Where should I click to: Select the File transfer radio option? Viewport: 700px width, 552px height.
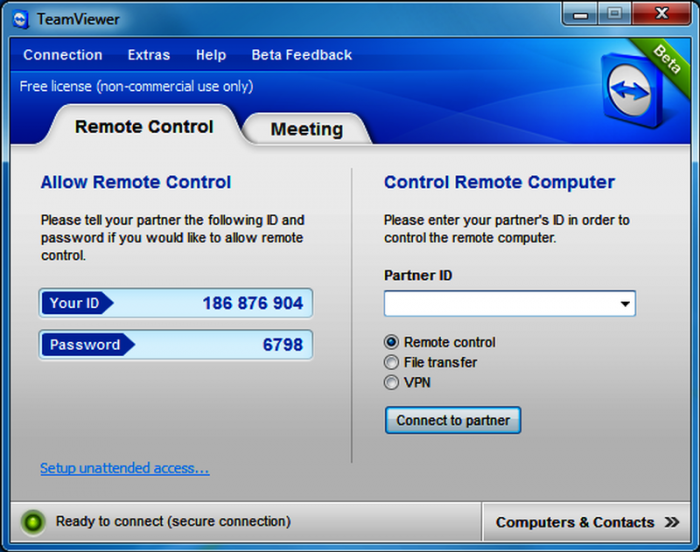pos(392,362)
